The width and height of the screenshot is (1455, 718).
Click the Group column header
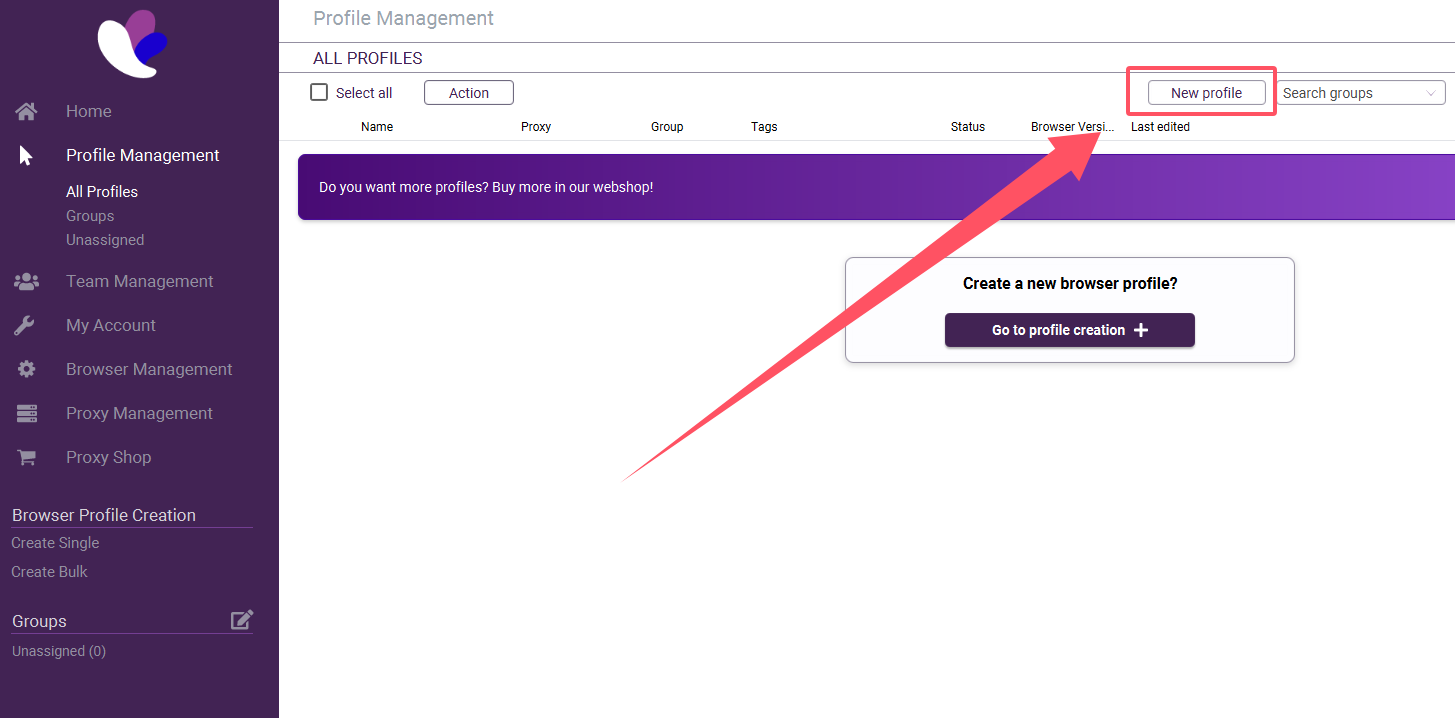[667, 127]
